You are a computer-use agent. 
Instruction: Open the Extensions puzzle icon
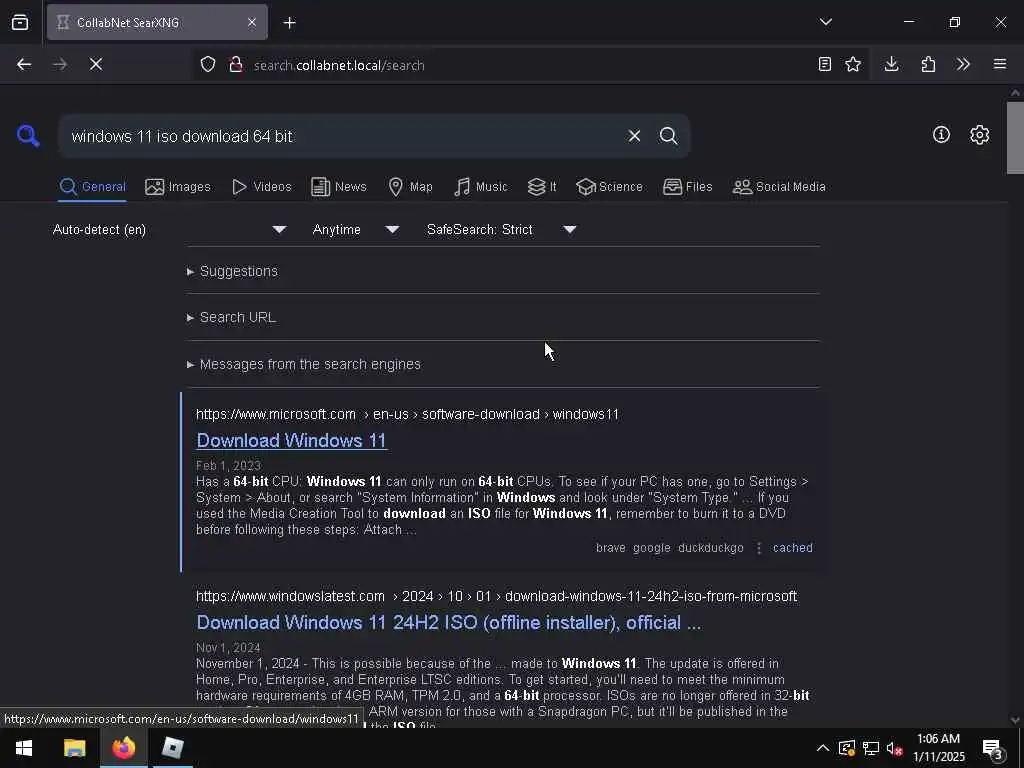928,64
